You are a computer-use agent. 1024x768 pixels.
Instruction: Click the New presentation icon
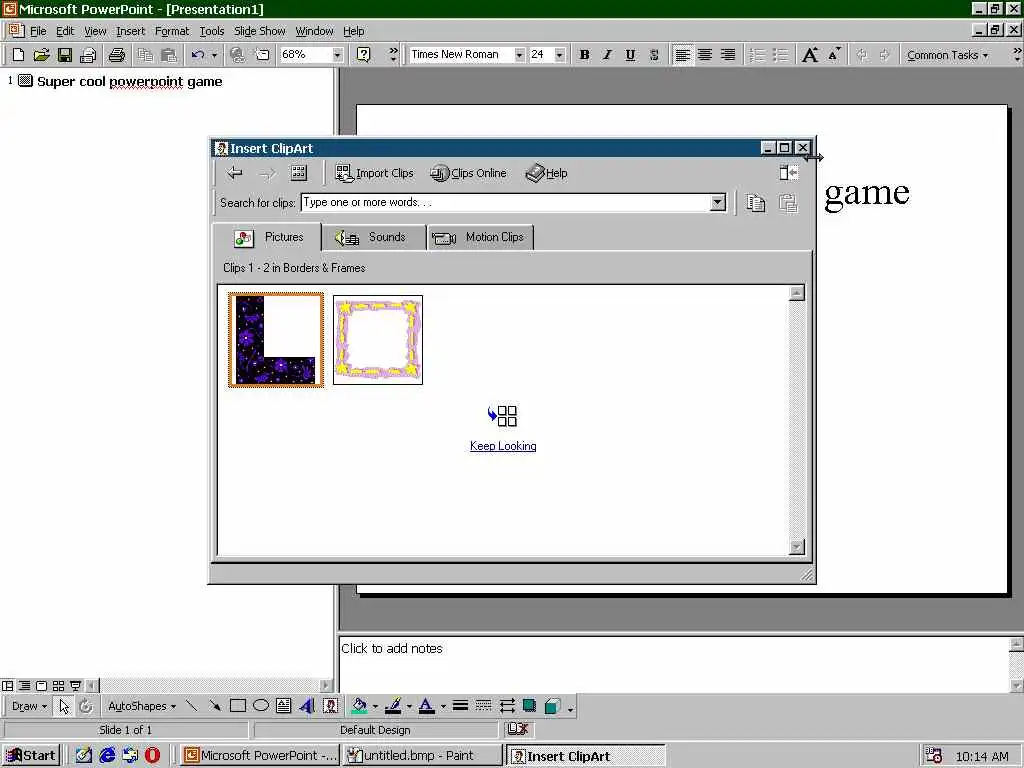18,55
